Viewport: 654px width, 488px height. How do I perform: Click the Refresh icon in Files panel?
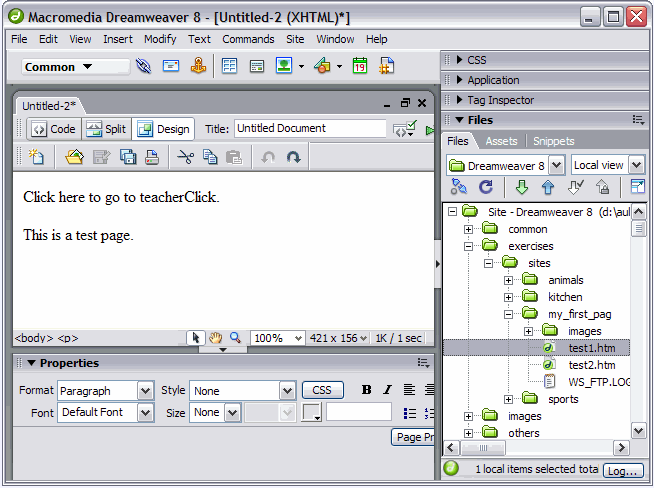click(x=485, y=187)
